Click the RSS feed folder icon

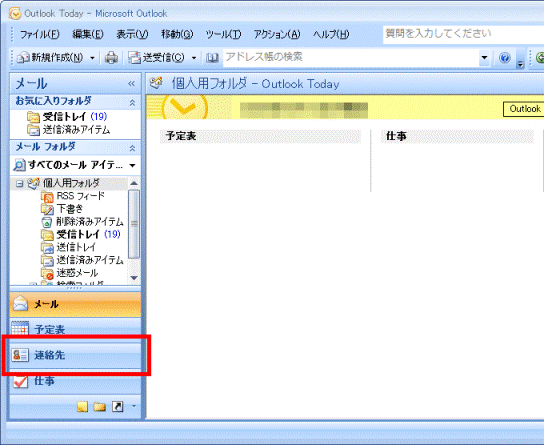click(x=47, y=197)
